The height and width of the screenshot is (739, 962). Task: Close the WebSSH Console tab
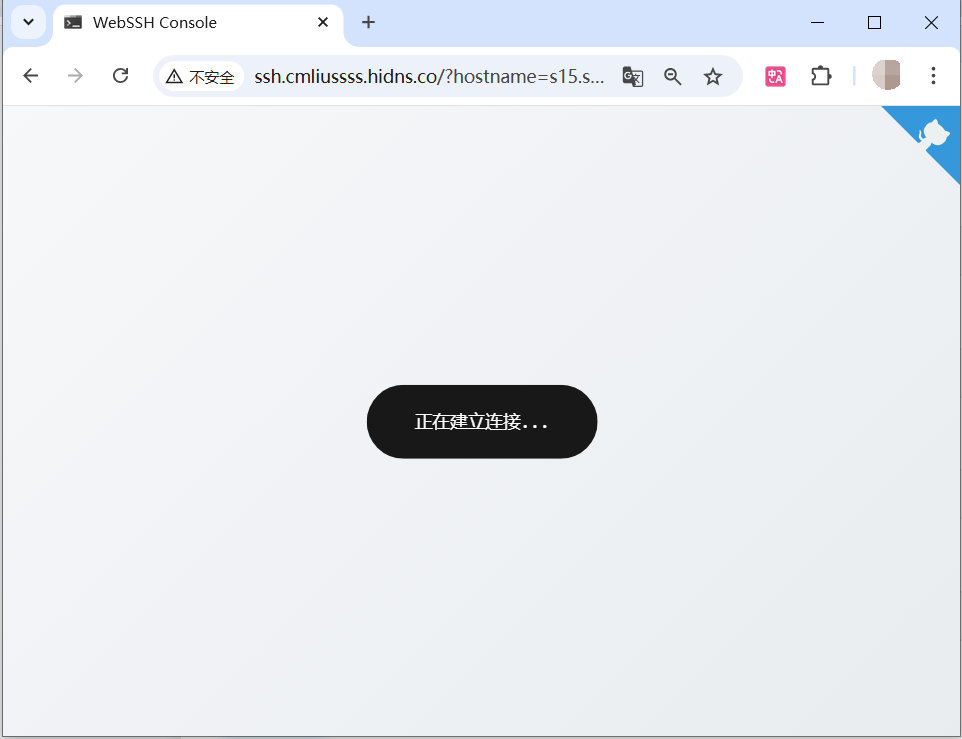tap(323, 22)
